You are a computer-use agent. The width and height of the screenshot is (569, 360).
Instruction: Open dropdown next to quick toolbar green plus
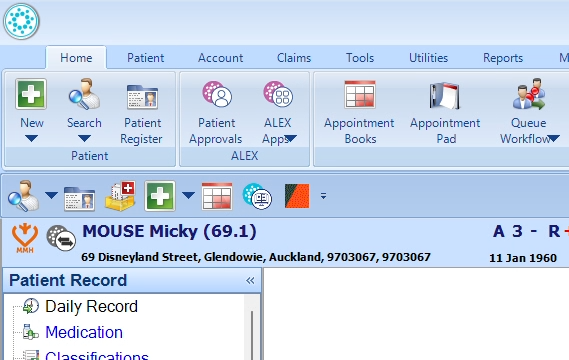188,196
